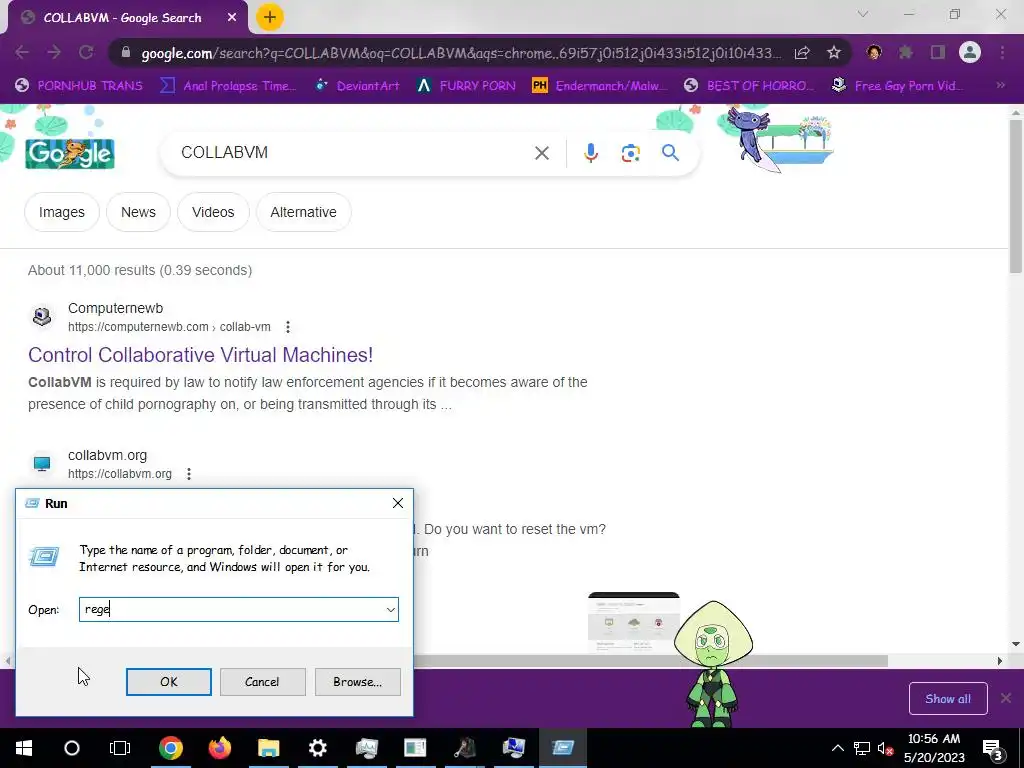1024x768 pixels.
Task: Submit search with magnifier icon
Action: pos(670,153)
